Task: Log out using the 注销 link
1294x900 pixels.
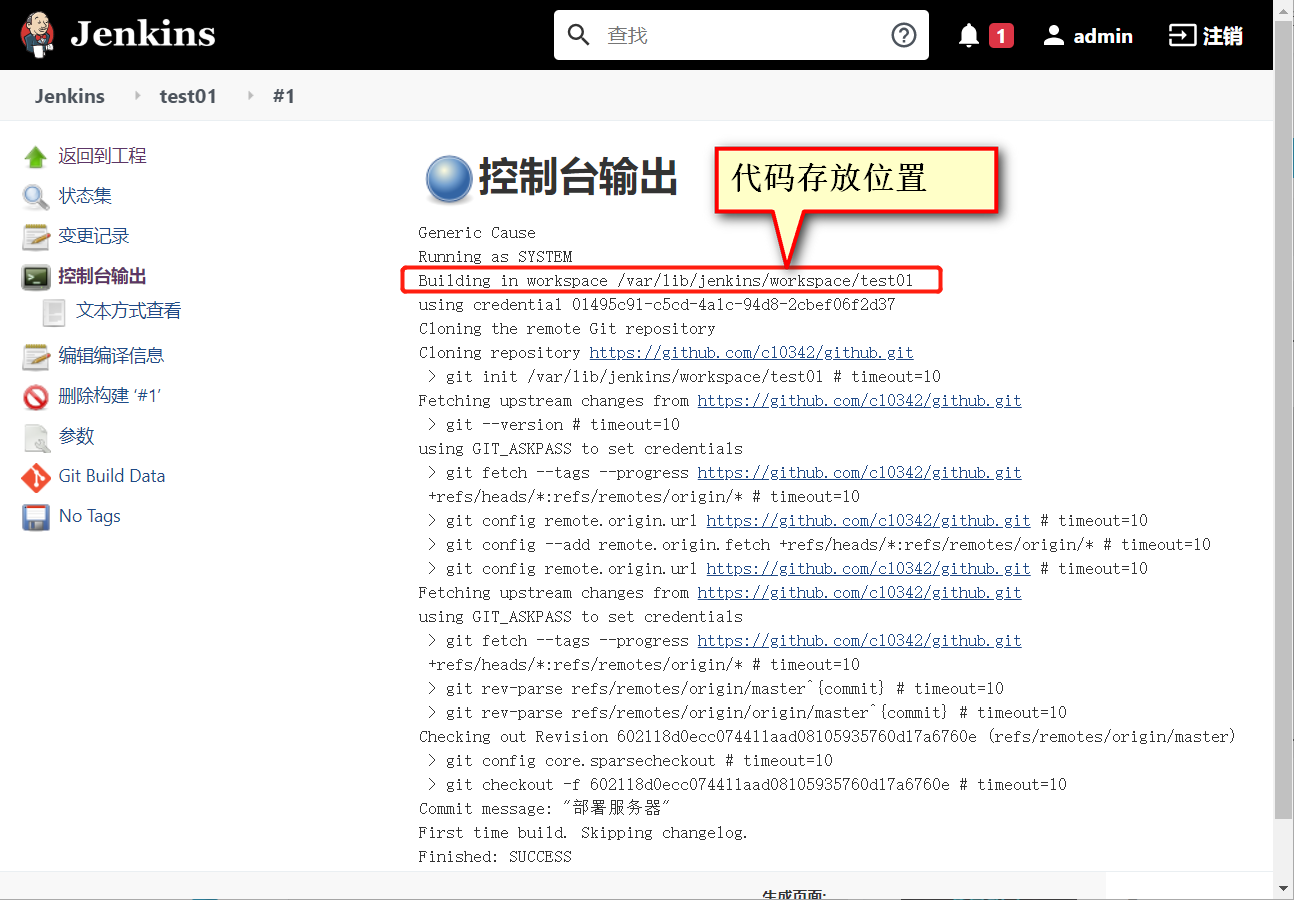Action: [1223, 36]
